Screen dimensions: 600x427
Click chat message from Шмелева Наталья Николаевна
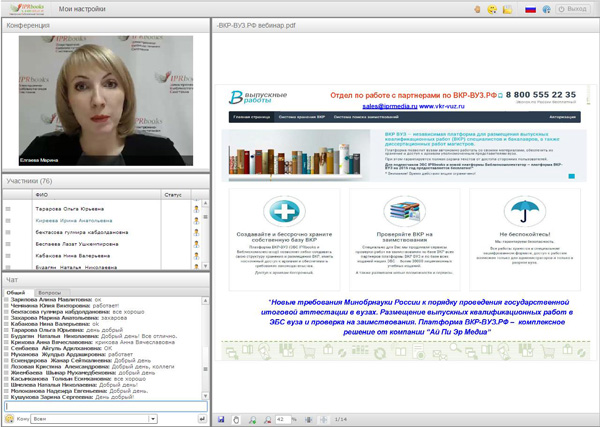(74, 385)
